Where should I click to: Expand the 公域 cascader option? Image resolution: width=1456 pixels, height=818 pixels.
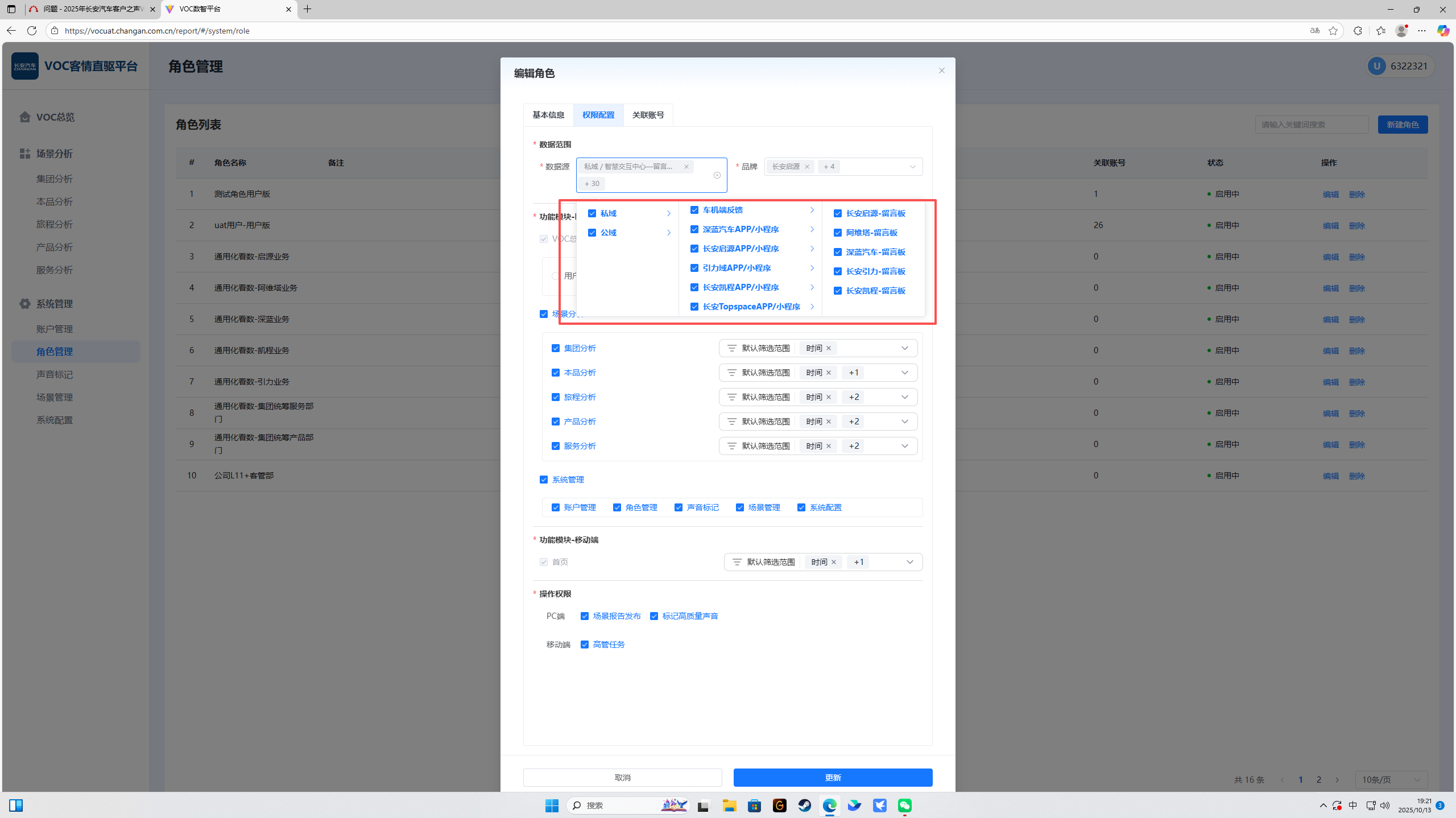[669, 233]
